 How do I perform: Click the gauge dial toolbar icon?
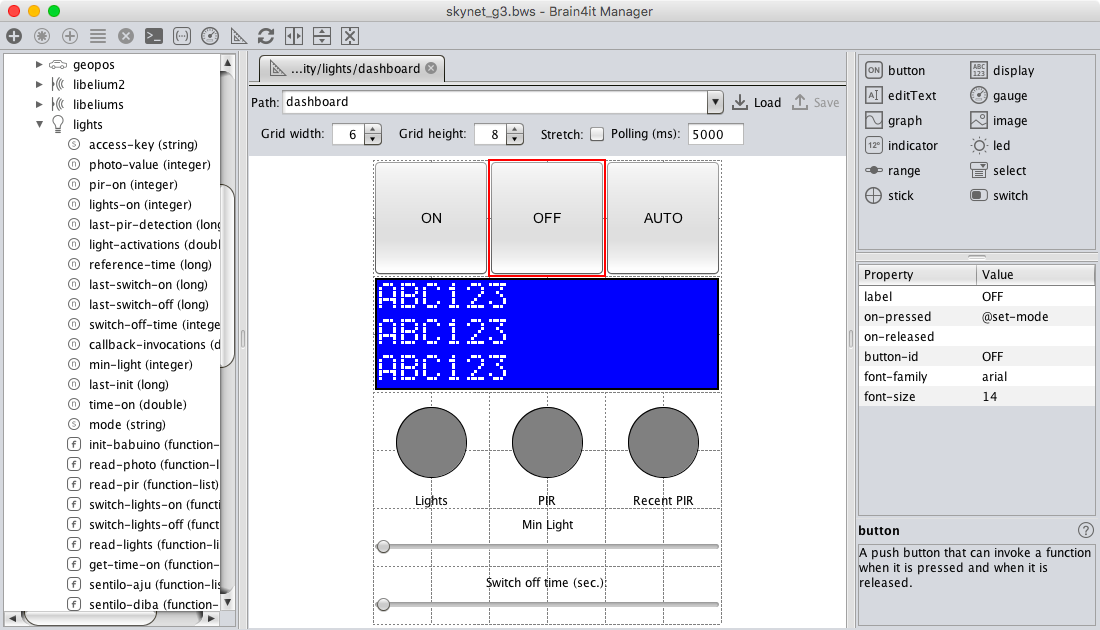click(x=210, y=36)
